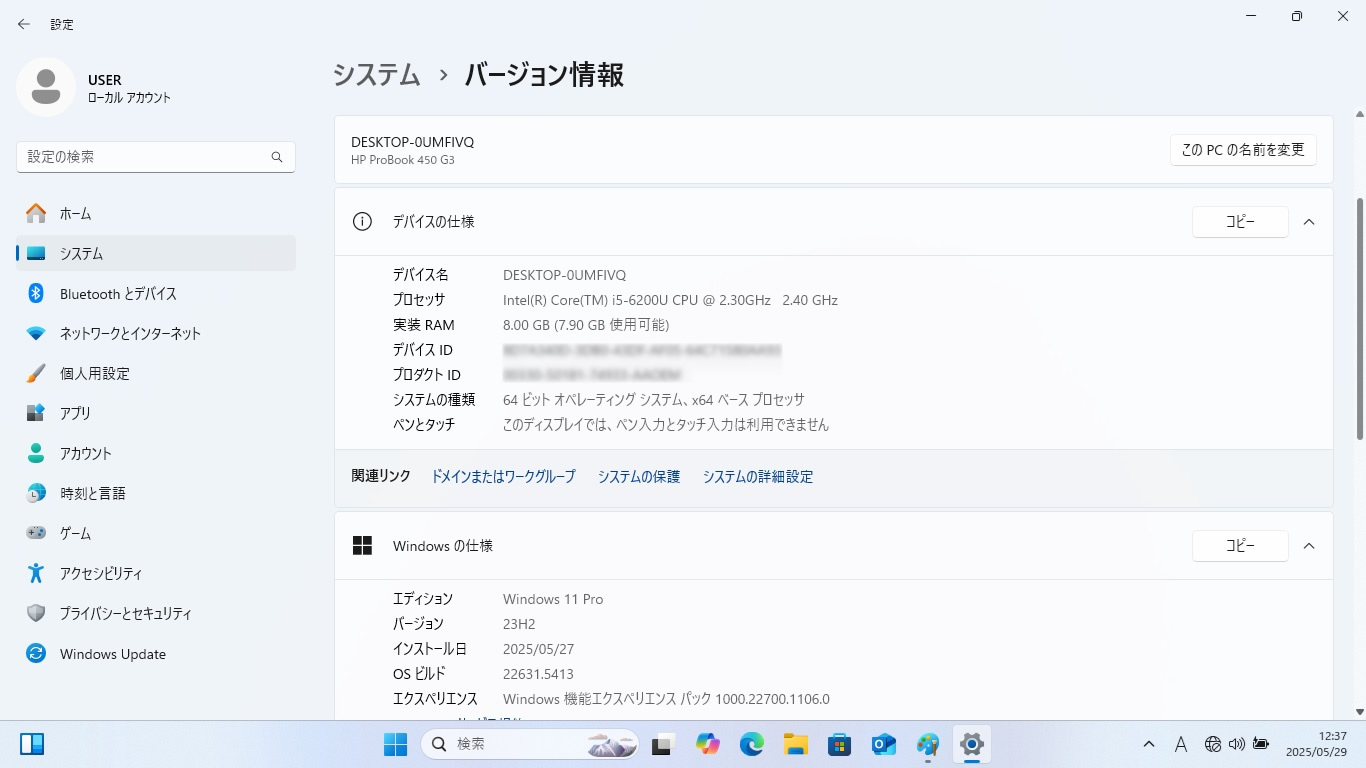Go to 時刻と言語 settings

coord(156,493)
